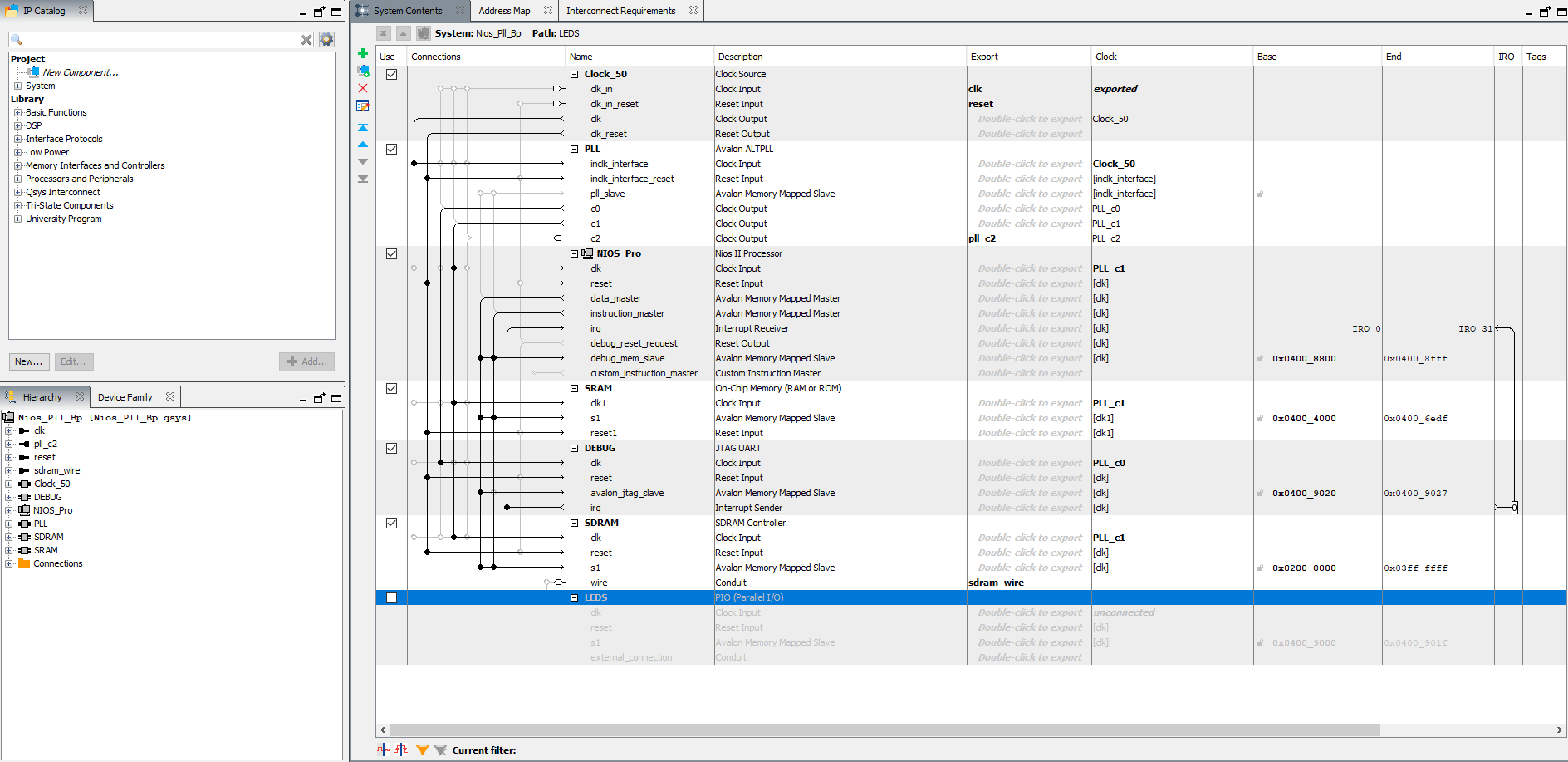Viewport: 1568px width, 762px height.
Task: Open the Device Family tab
Action: pos(126,396)
